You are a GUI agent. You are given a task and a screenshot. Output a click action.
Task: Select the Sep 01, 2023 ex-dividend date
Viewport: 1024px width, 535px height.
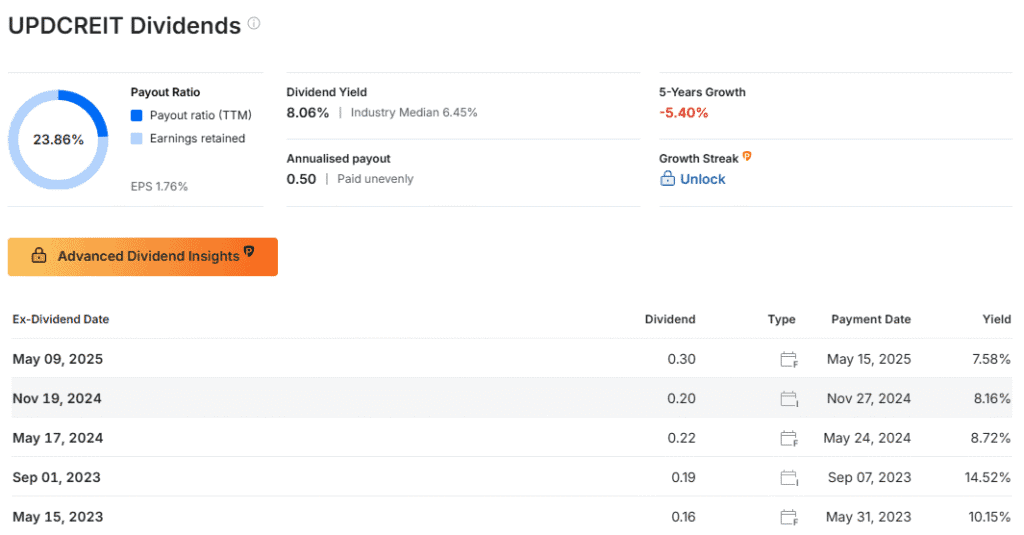tap(56, 478)
